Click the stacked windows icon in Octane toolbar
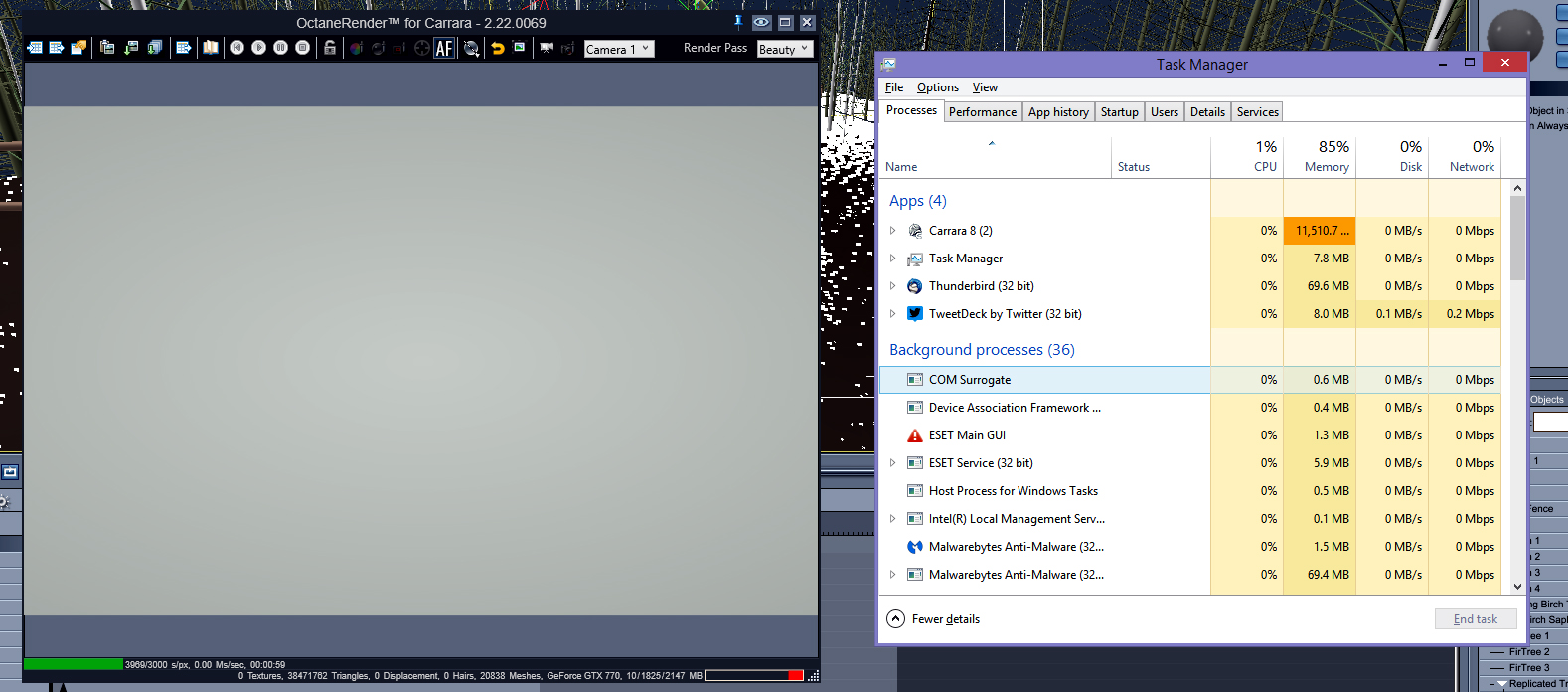Screen dimensions: 1568x692 click(x=155, y=48)
